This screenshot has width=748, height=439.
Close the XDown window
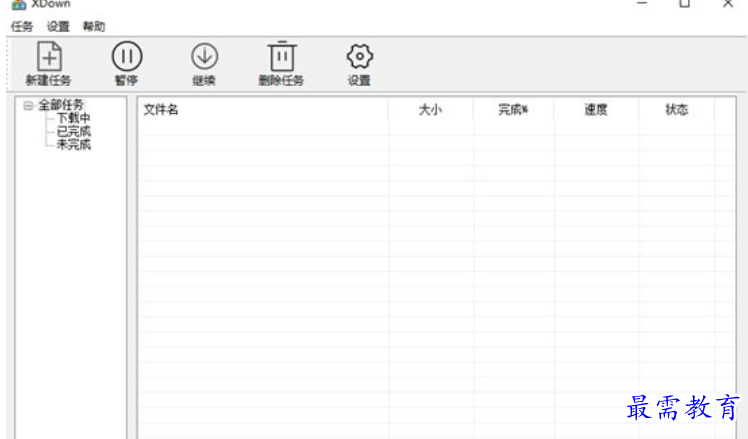coord(728,4)
